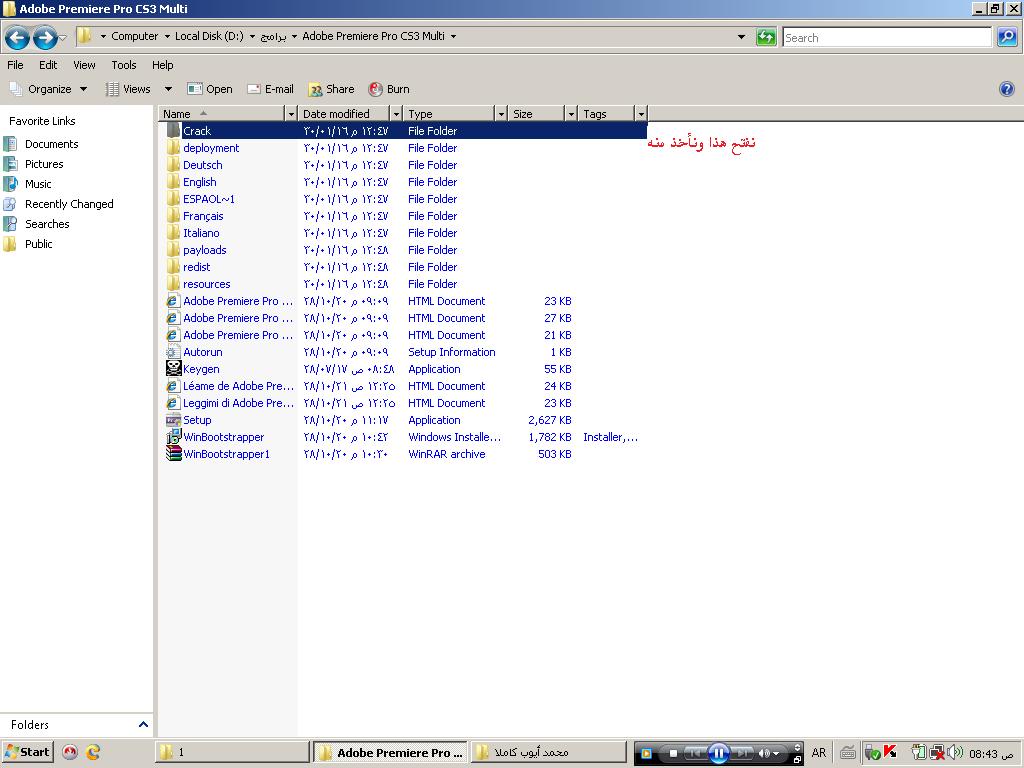
Task: Stop playback in taskbar media player
Action: tap(673, 753)
